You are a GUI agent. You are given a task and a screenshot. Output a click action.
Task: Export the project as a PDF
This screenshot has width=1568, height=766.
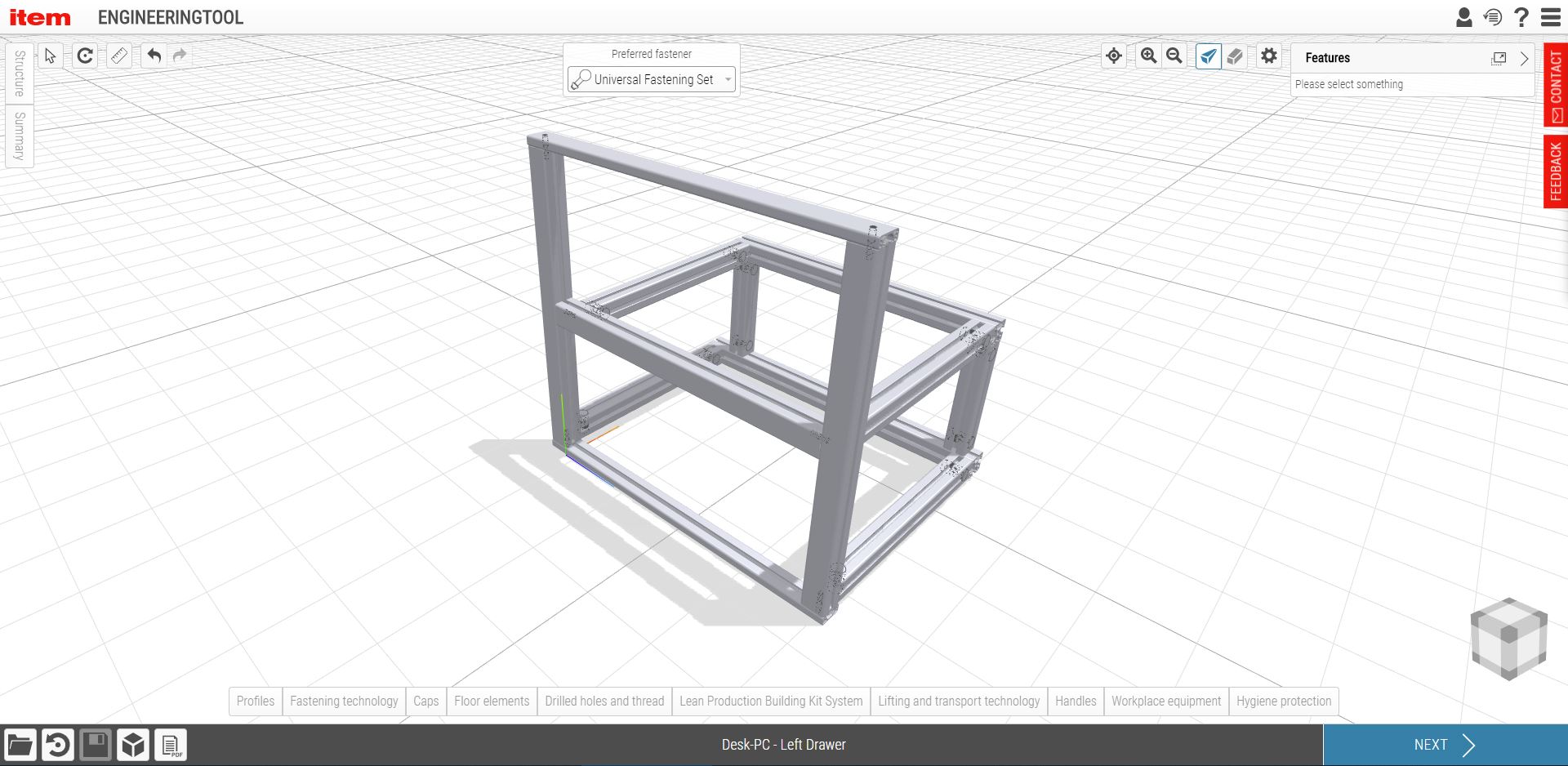(x=171, y=745)
